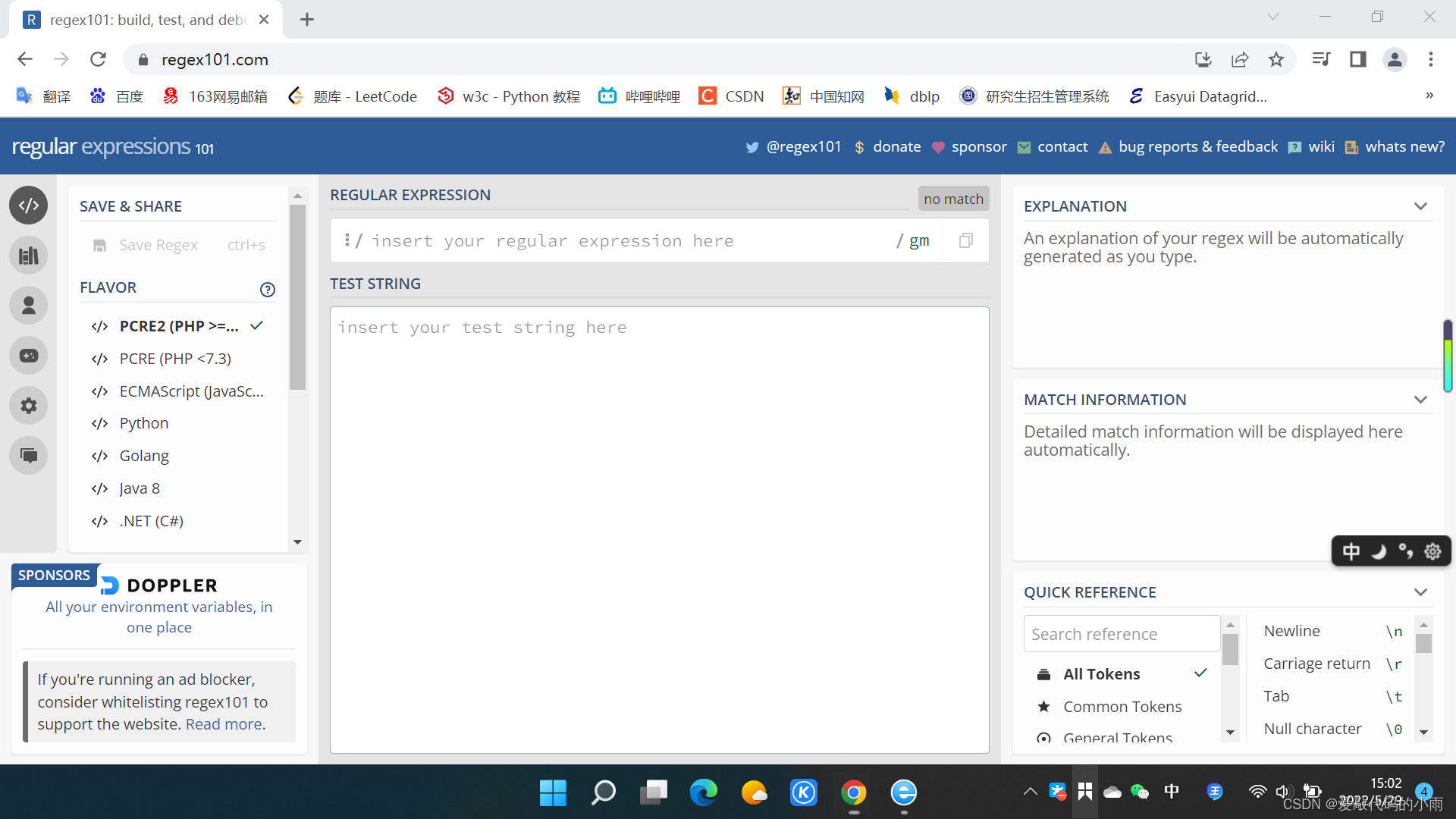The width and height of the screenshot is (1456, 819).
Task: Click the copy regex icon button
Action: tap(966, 240)
